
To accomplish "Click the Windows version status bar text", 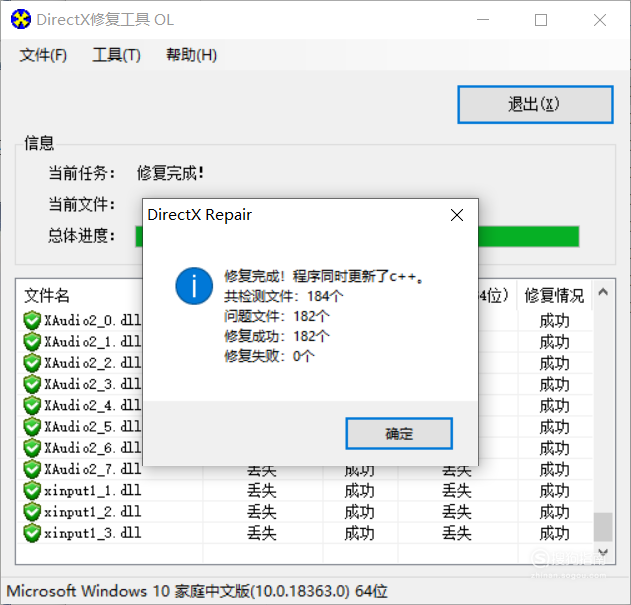I will pos(197,591).
